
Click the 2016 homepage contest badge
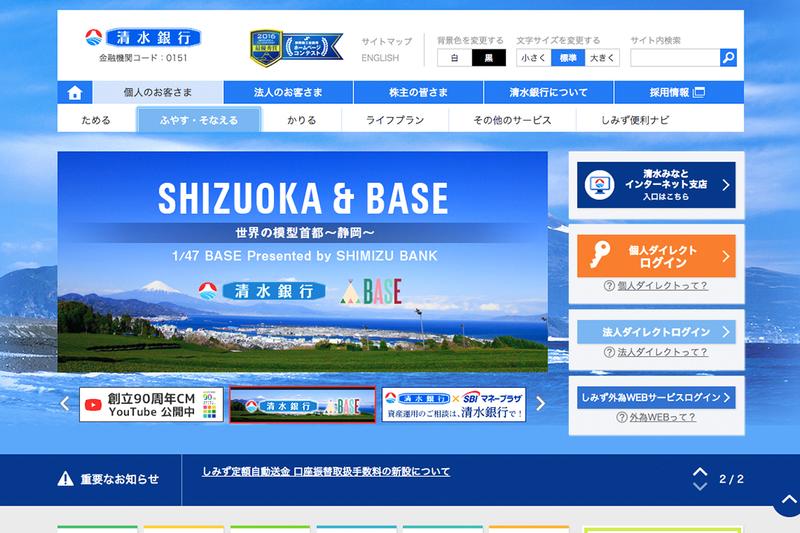296,47
